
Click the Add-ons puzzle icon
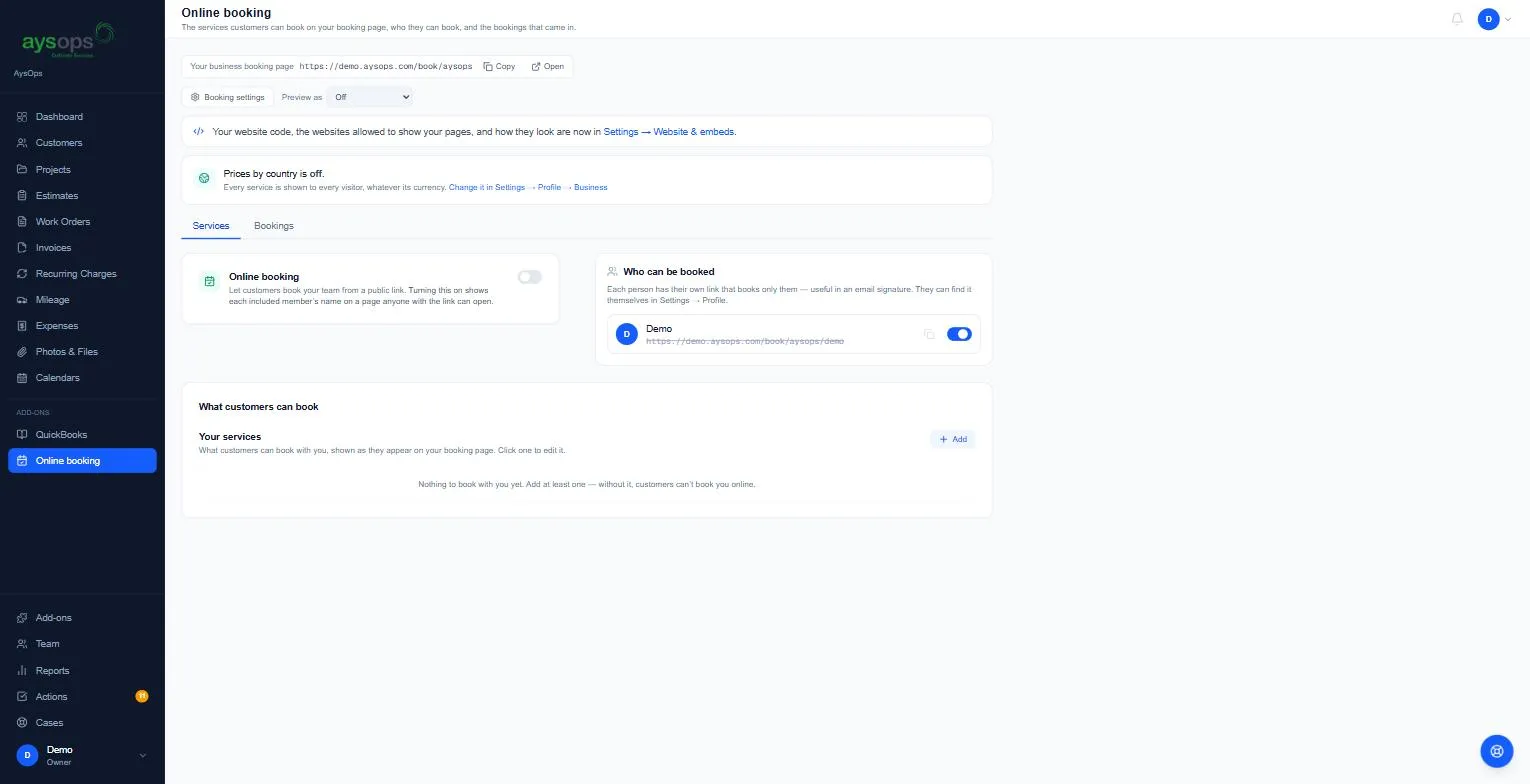pyautogui.click(x=22, y=618)
